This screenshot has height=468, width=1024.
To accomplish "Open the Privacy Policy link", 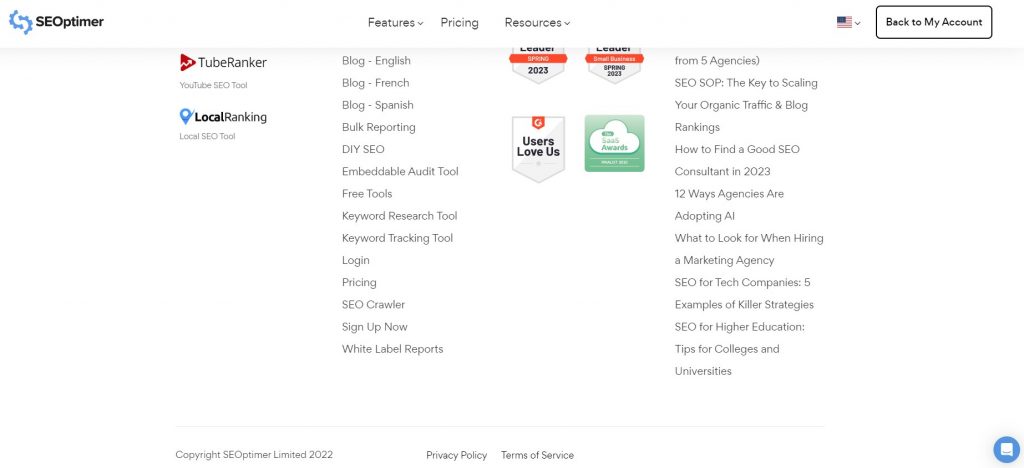I will [x=456, y=455].
